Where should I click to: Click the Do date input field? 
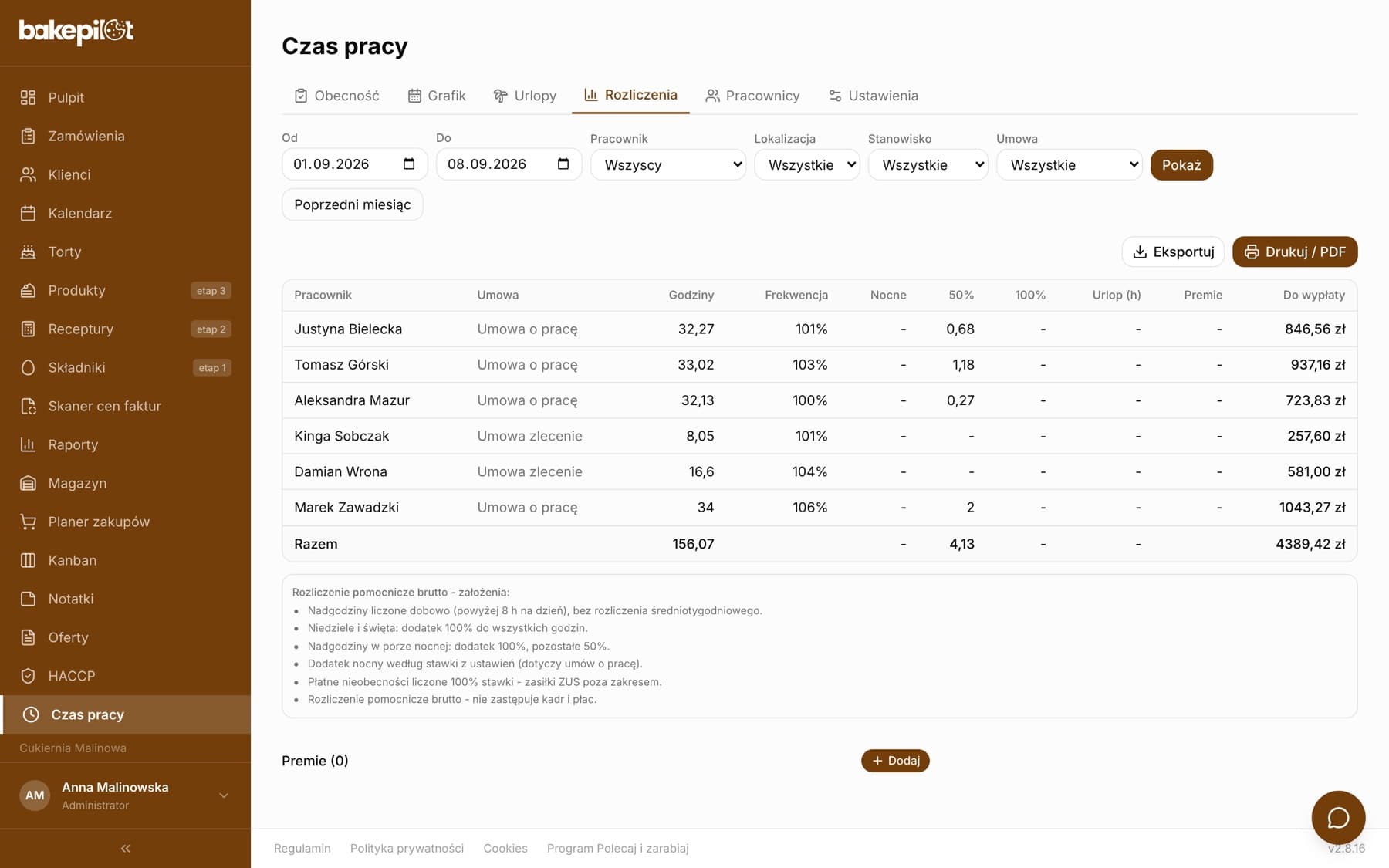[509, 164]
